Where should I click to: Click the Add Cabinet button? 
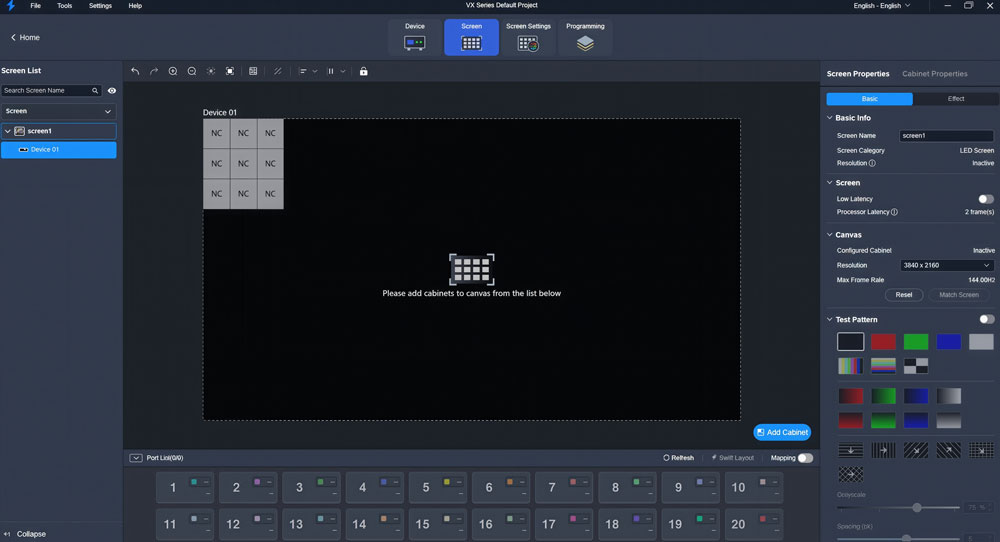point(782,432)
